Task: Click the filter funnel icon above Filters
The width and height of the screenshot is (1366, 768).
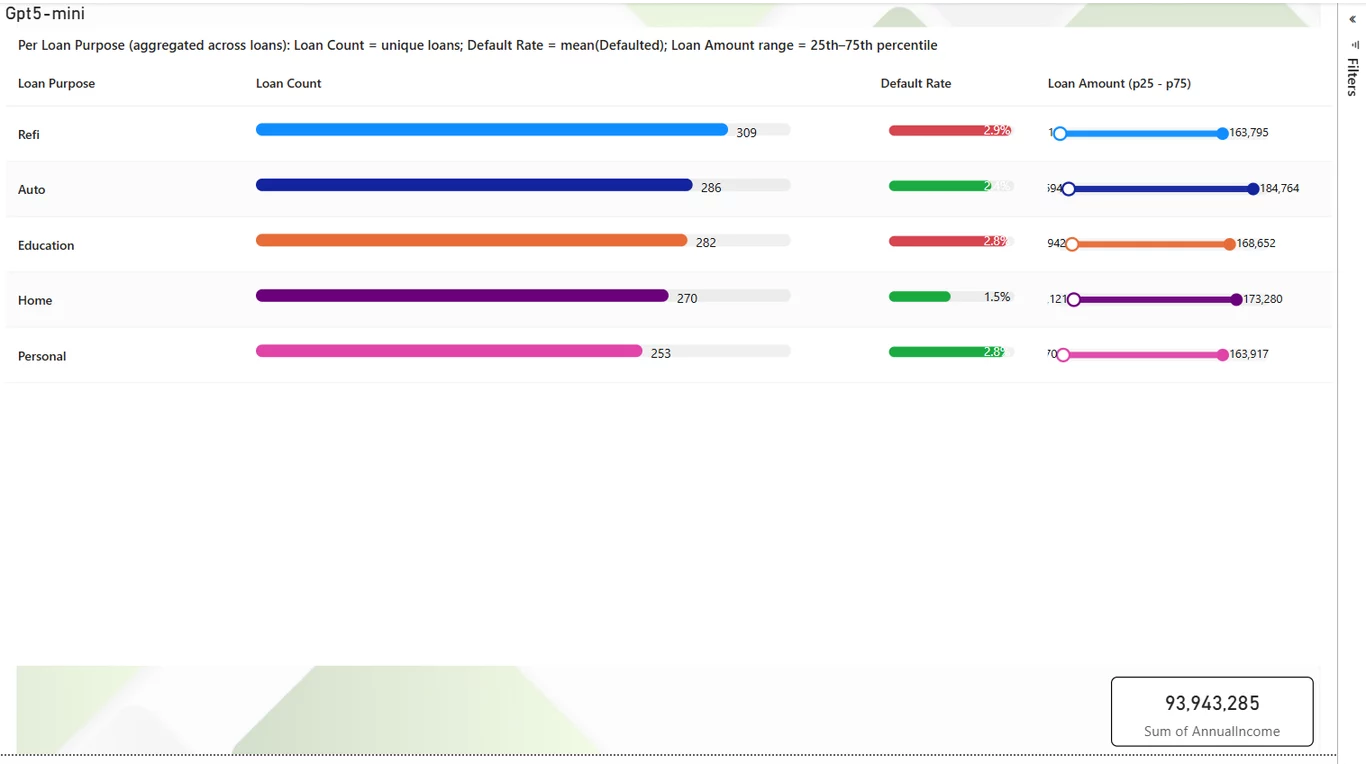Action: point(1355,45)
